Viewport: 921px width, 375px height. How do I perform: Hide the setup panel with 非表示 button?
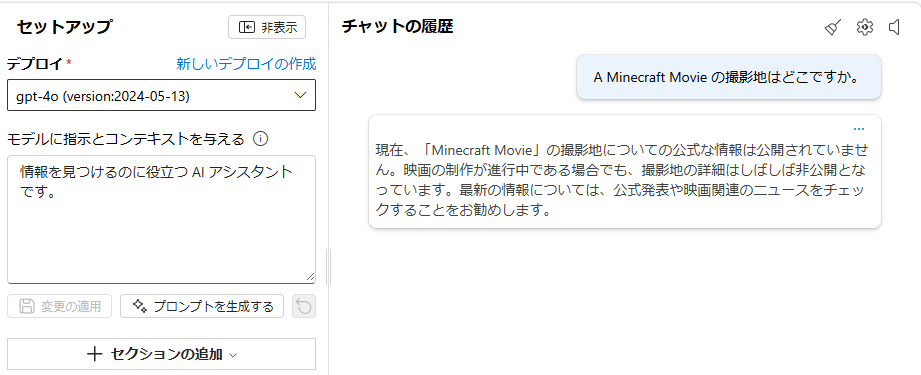pos(267,27)
